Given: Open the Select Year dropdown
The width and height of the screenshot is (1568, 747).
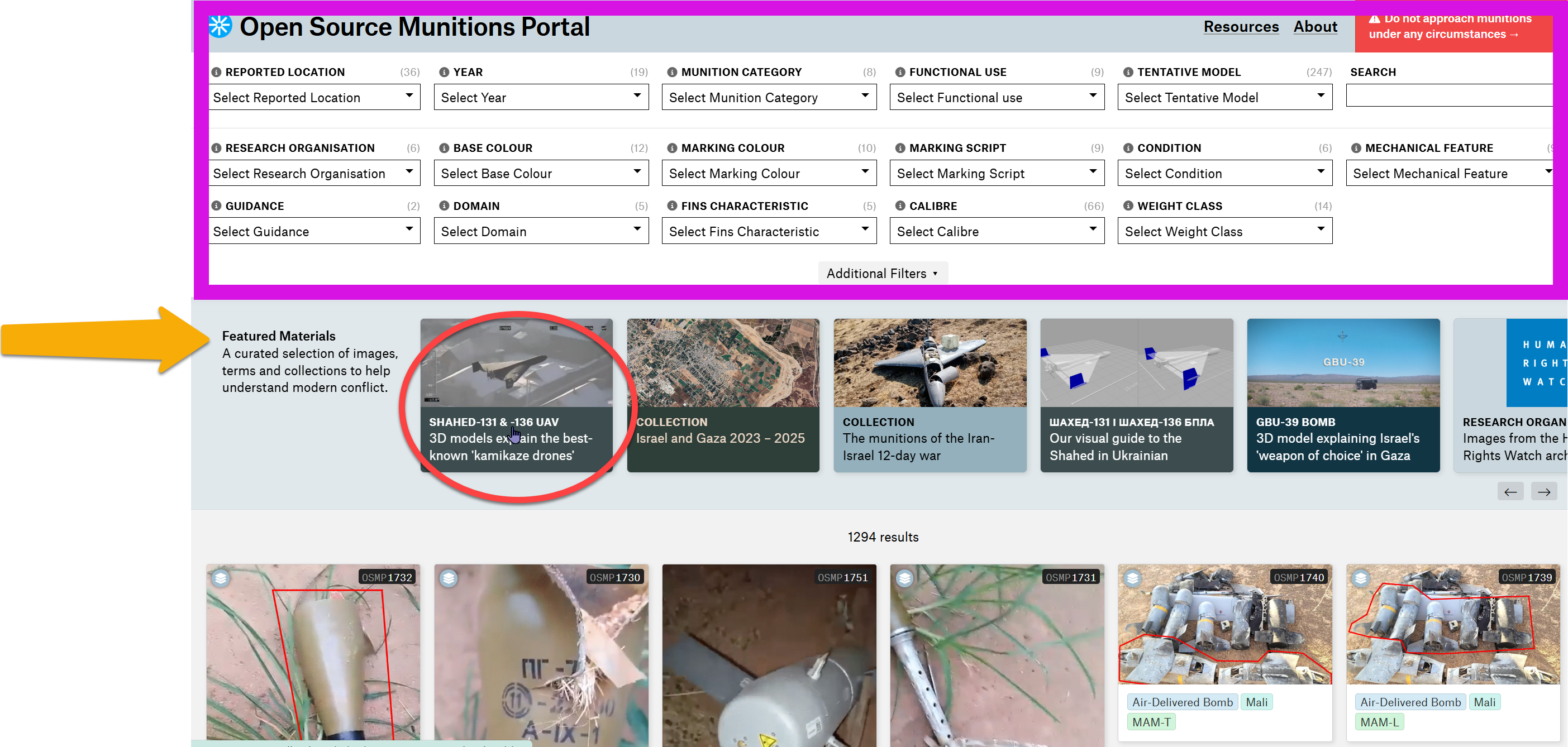Looking at the screenshot, I should click(x=541, y=97).
